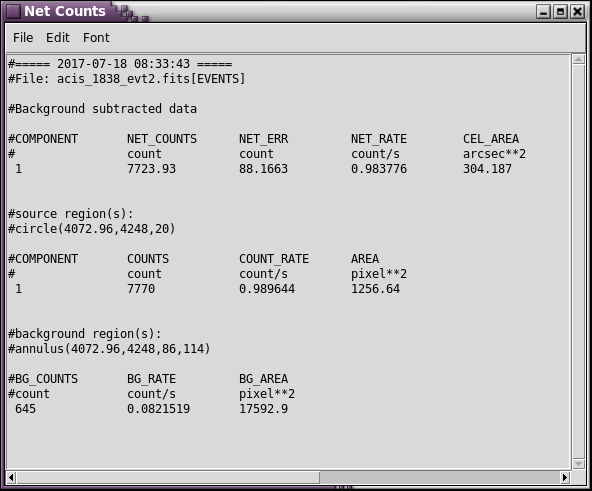Click the NET_RATE column header
This screenshot has width=592, height=491.
pos(379,139)
